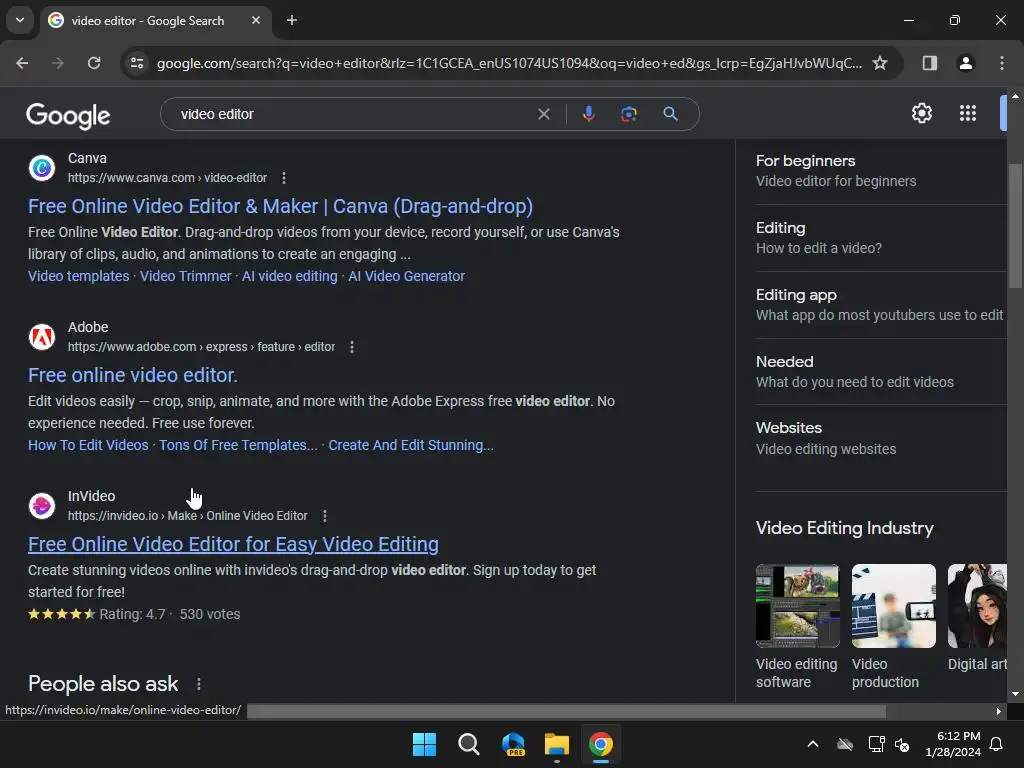Open Adobe's Free online video editor link
Viewport: 1024px width, 768px height.
tap(133, 376)
